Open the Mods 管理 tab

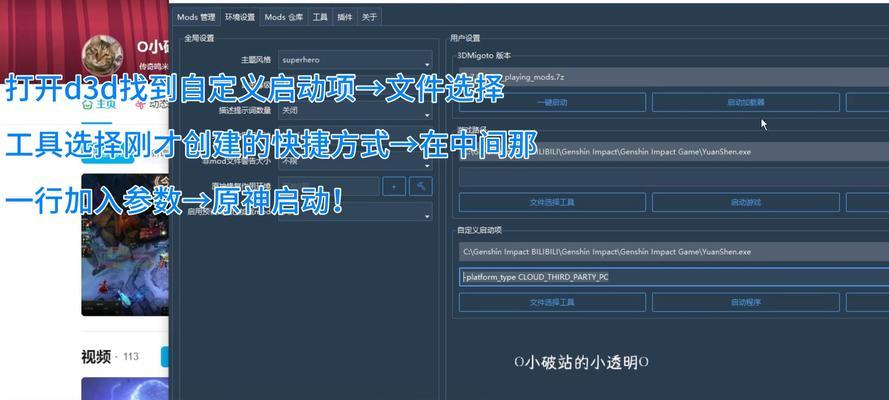point(196,17)
